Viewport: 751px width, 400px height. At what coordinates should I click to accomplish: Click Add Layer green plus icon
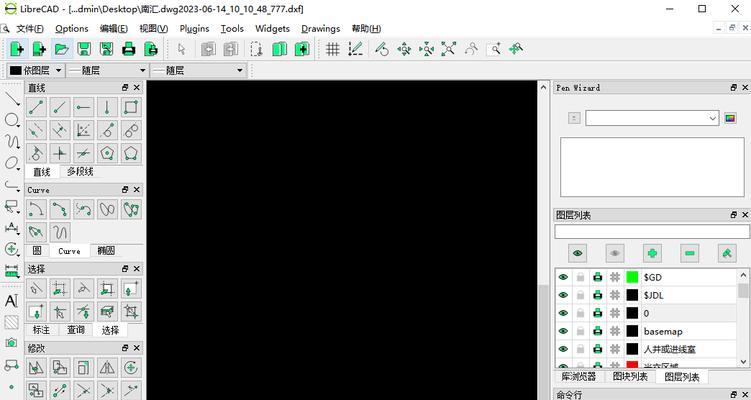point(652,253)
